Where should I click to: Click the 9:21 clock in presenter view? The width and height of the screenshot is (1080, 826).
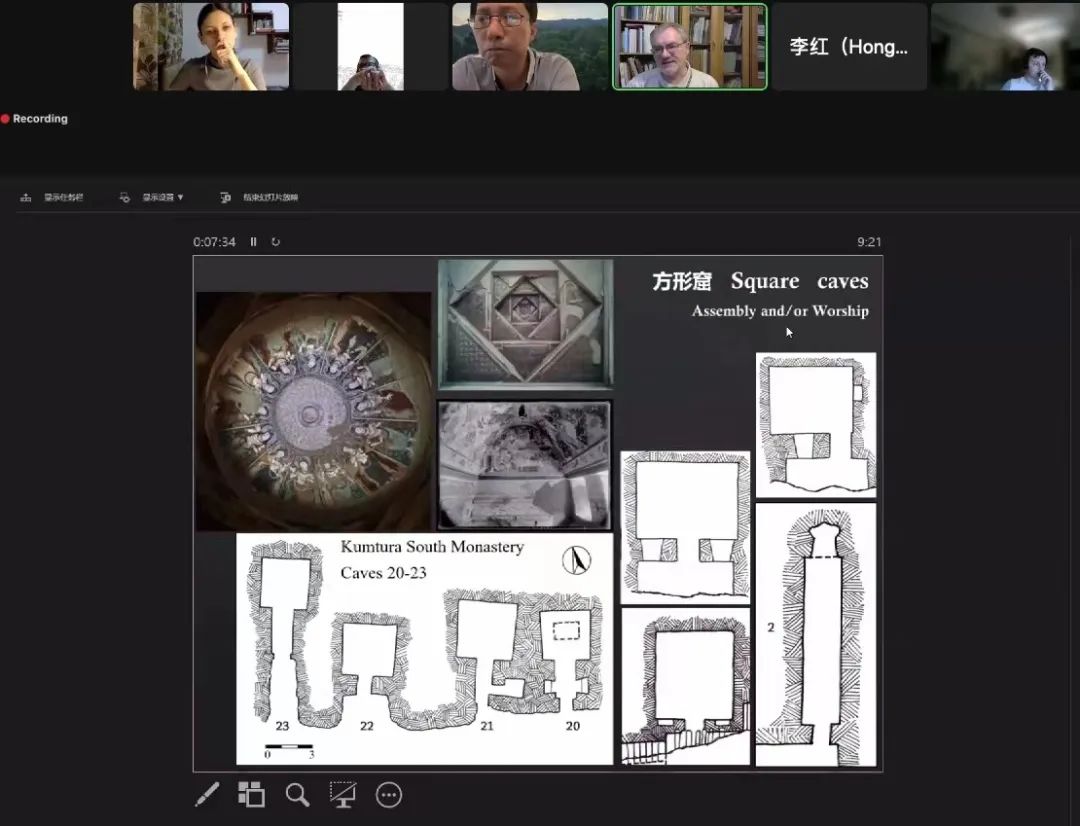869,242
